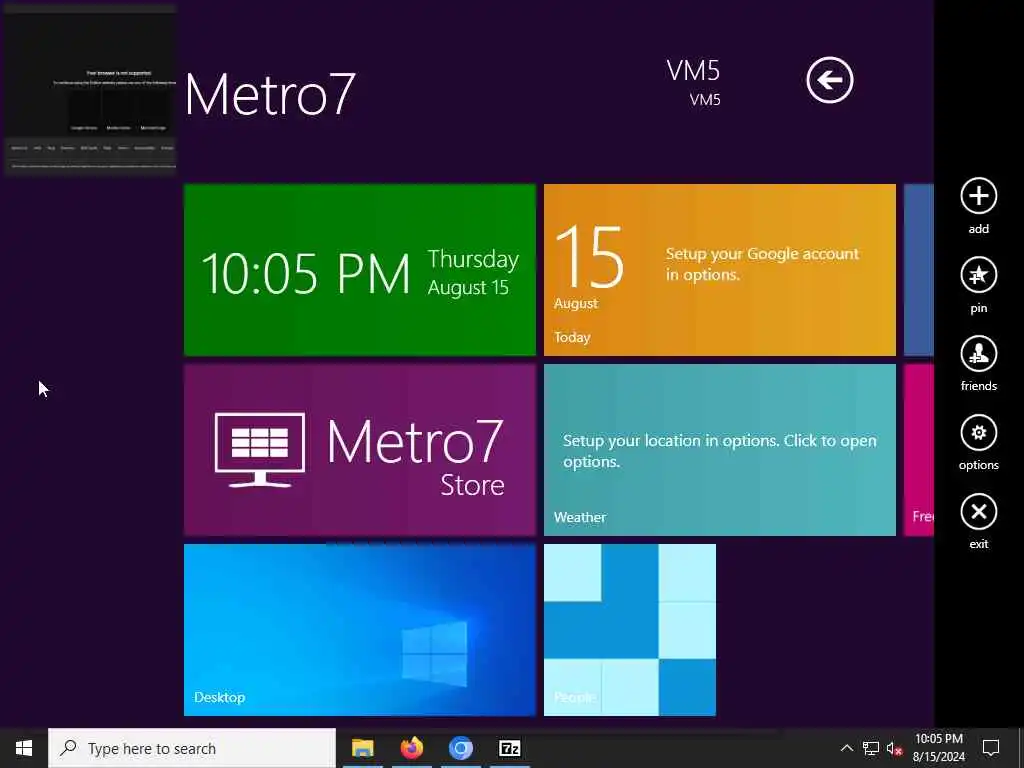Click the taskbar search box
This screenshot has width=1024, height=768.
click(192, 748)
